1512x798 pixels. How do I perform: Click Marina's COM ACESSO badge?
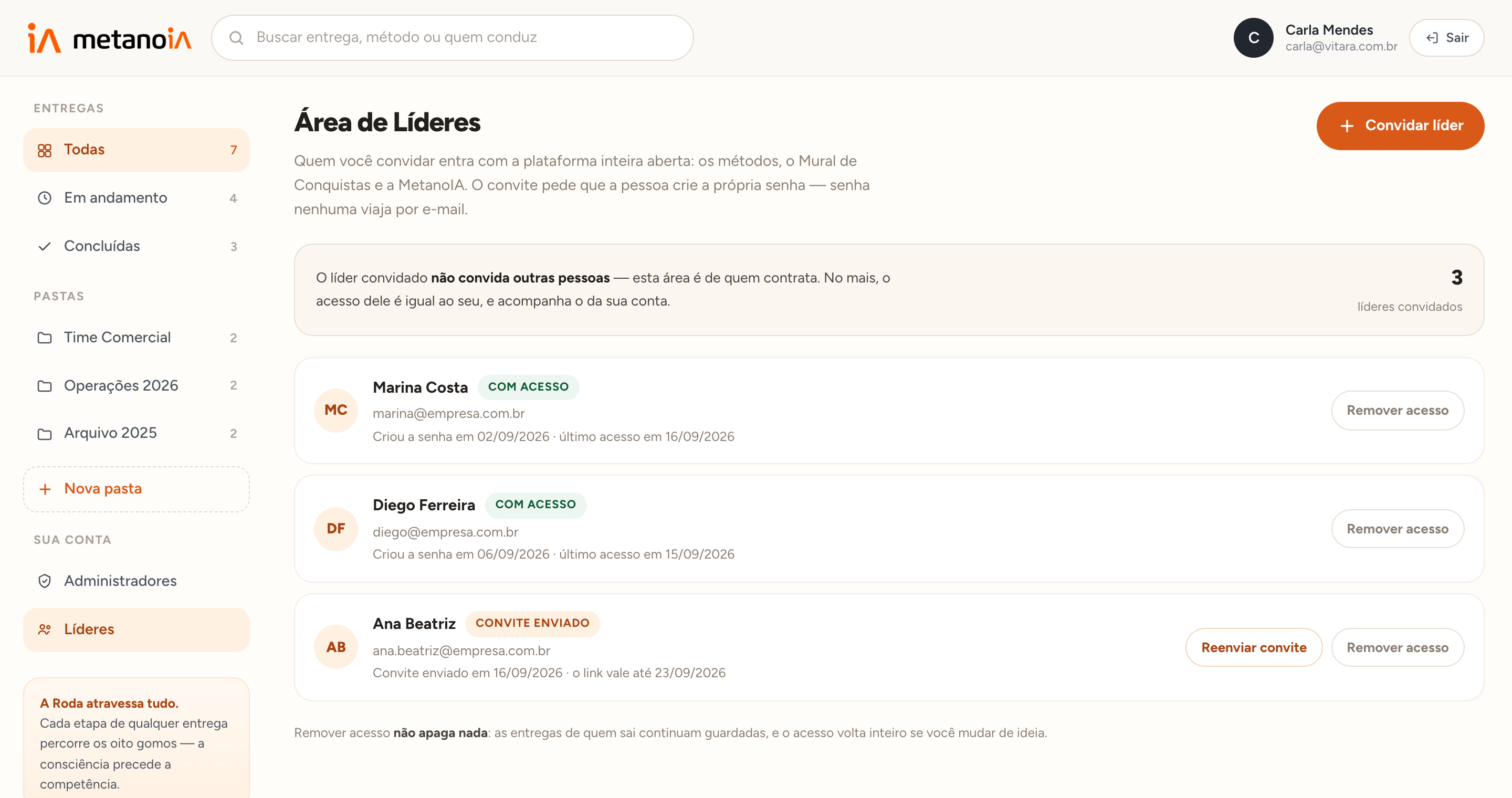click(x=528, y=387)
